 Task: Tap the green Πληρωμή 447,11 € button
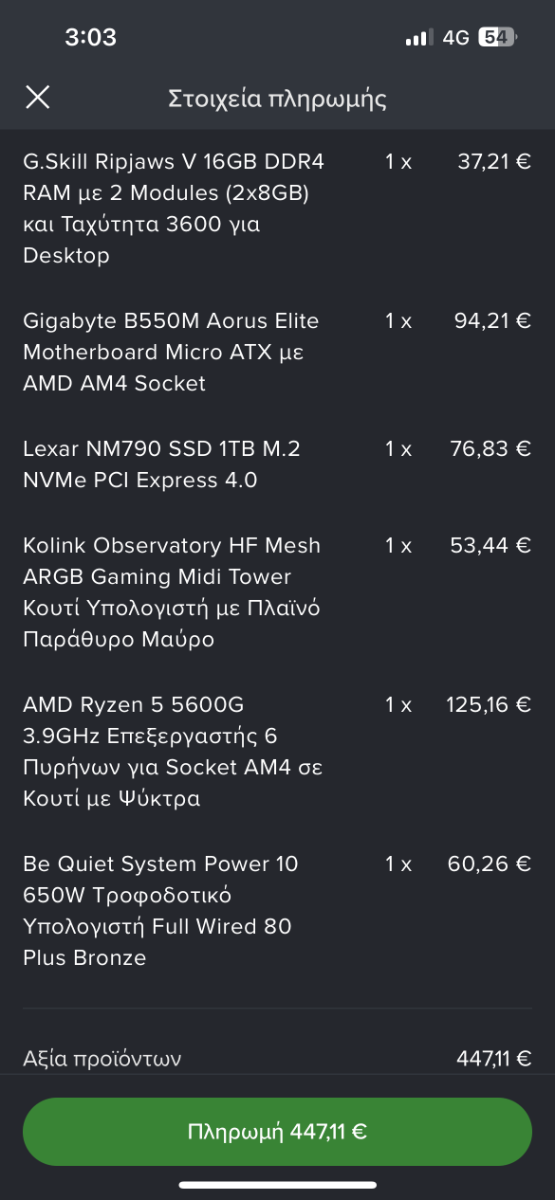coord(277,1132)
